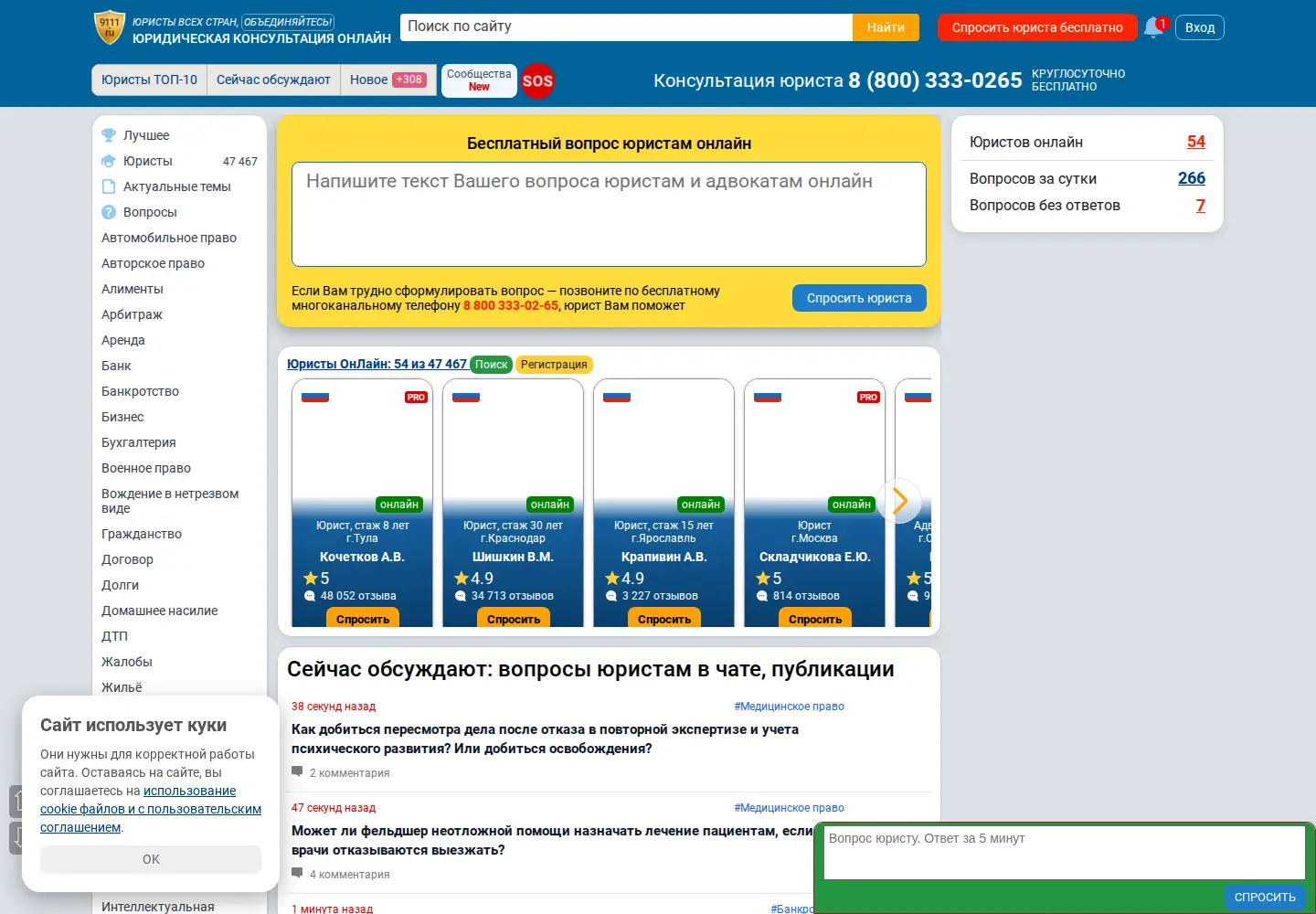Click the Спросить юриста бесплатно button
Viewport: 1316px width, 914px height.
click(x=1037, y=27)
